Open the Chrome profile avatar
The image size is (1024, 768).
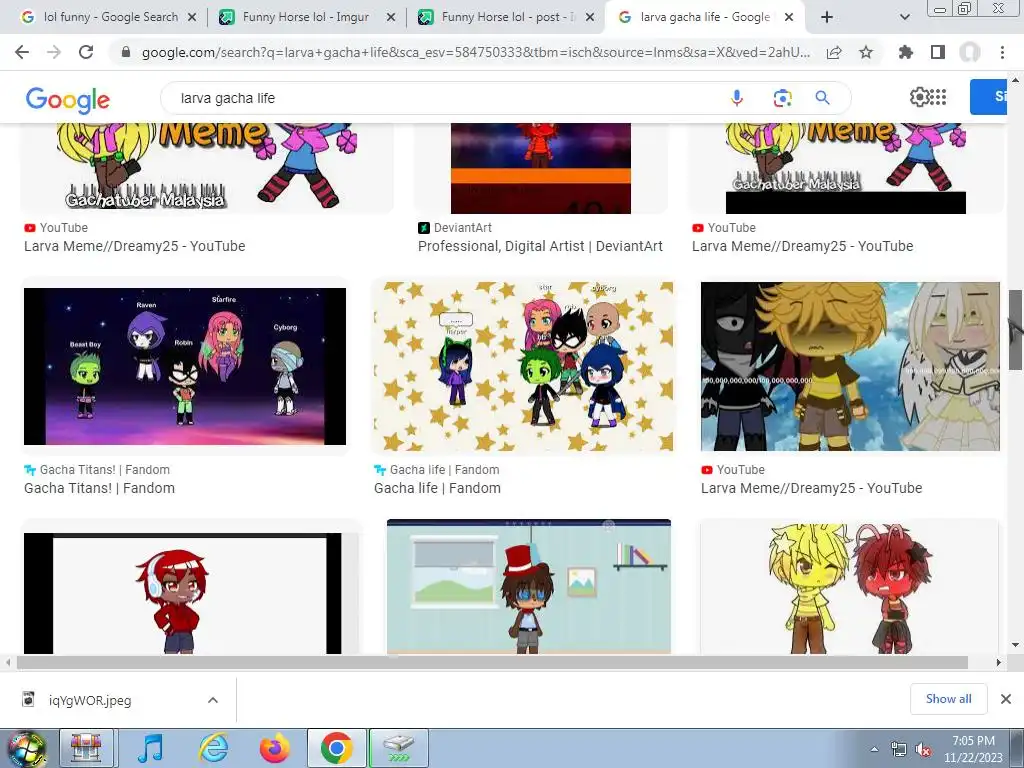click(x=970, y=52)
